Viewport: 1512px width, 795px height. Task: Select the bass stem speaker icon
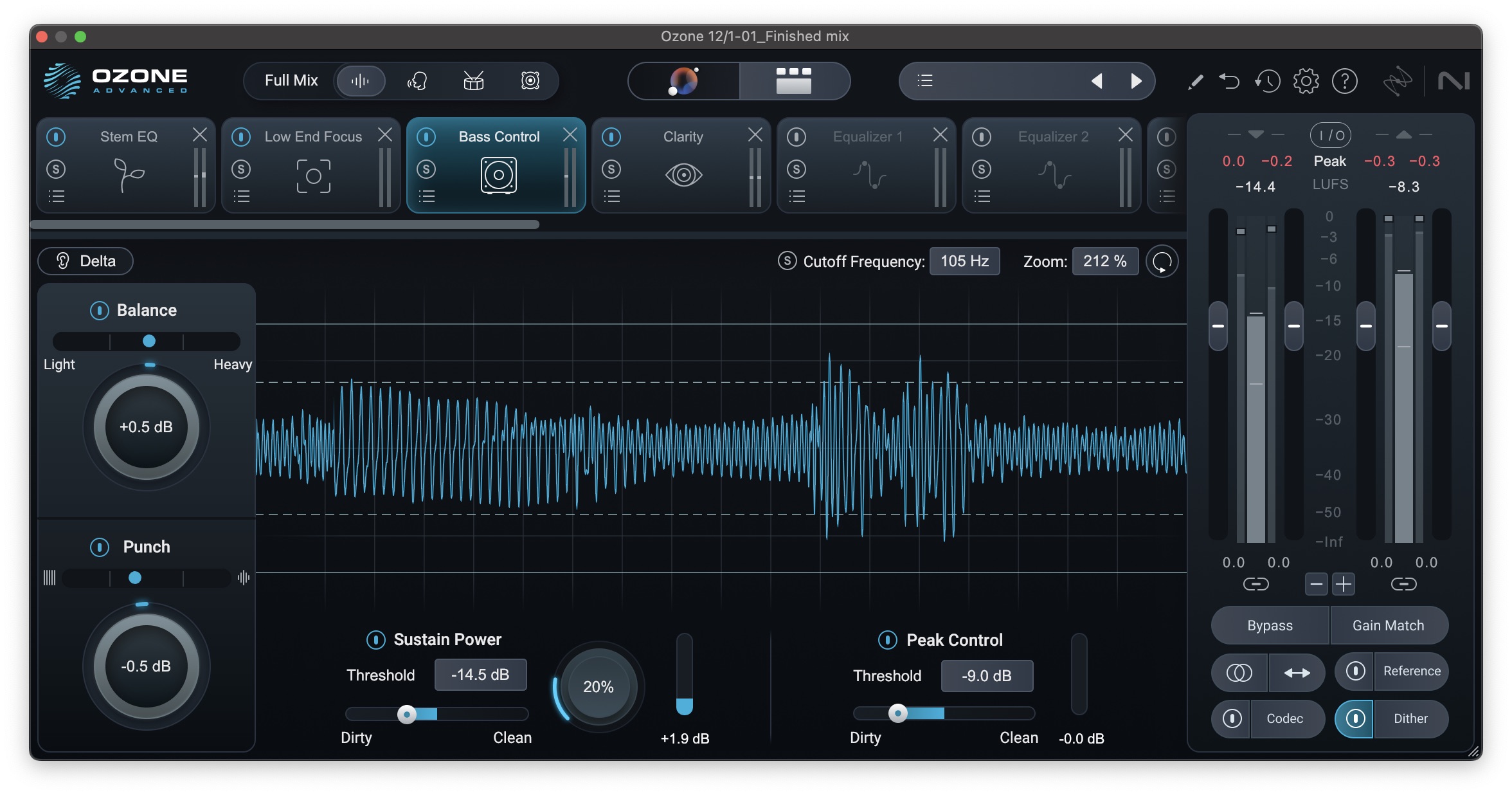(530, 81)
